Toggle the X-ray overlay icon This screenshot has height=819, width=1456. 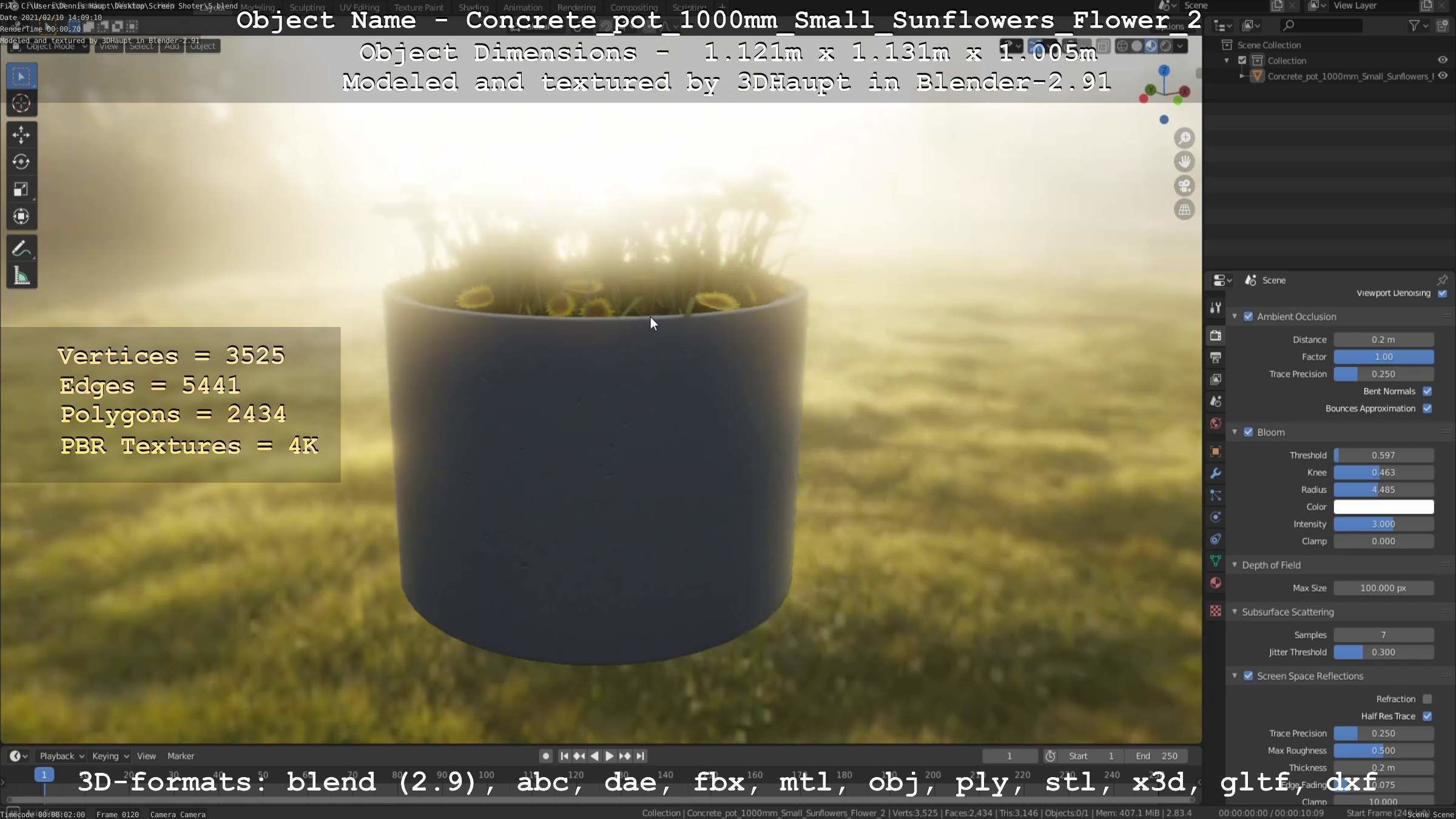1104,46
